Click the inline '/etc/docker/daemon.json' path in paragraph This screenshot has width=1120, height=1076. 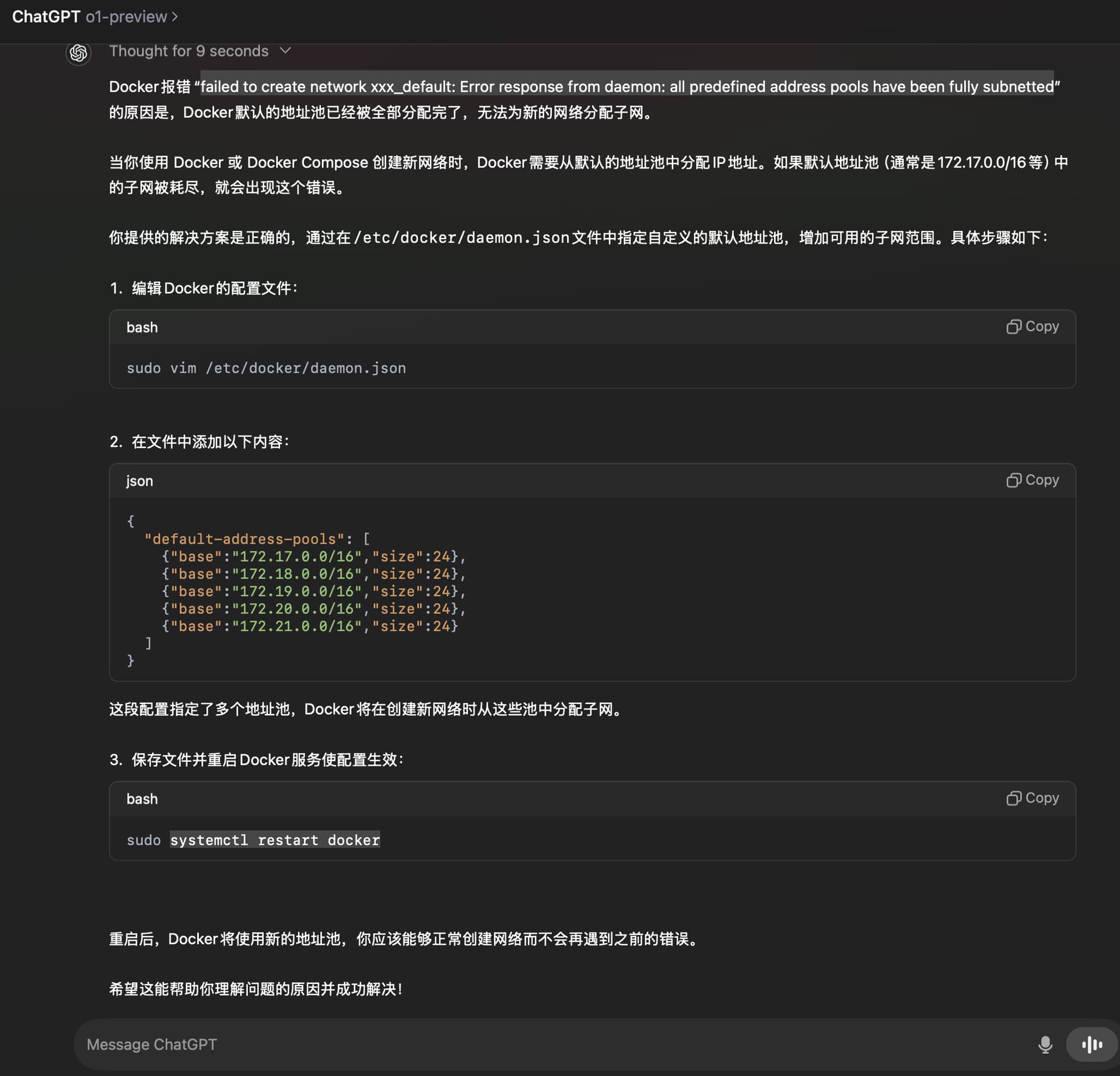[461, 238]
